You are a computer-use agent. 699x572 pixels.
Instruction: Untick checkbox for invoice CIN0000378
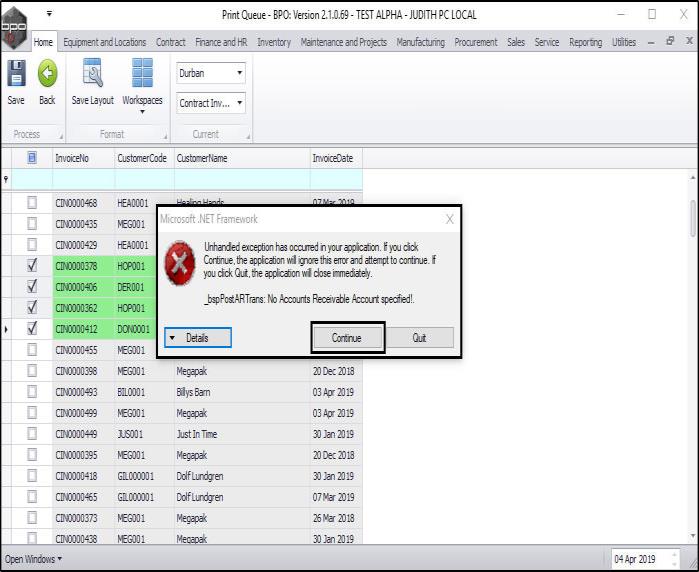click(x=32, y=266)
